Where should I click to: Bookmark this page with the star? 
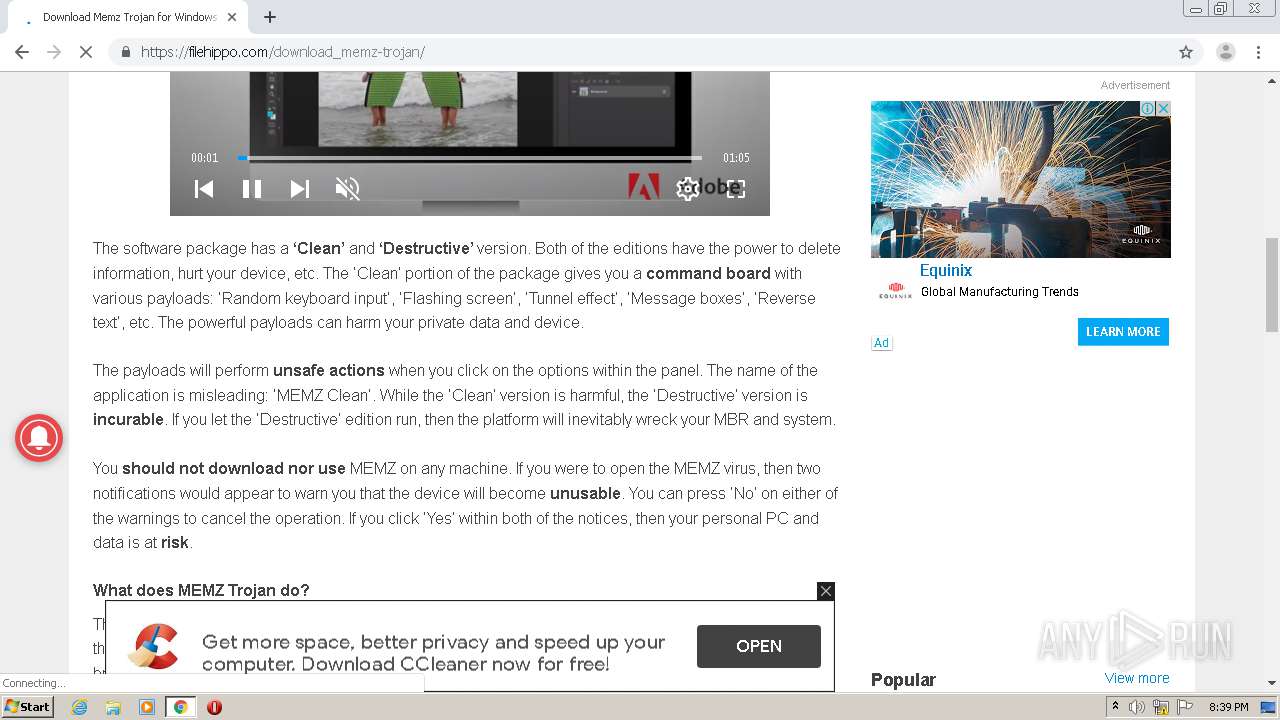click(1186, 52)
